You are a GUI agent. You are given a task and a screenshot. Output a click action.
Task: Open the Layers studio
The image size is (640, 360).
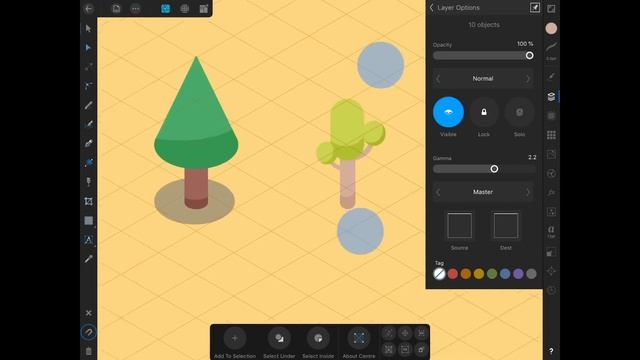click(x=551, y=96)
